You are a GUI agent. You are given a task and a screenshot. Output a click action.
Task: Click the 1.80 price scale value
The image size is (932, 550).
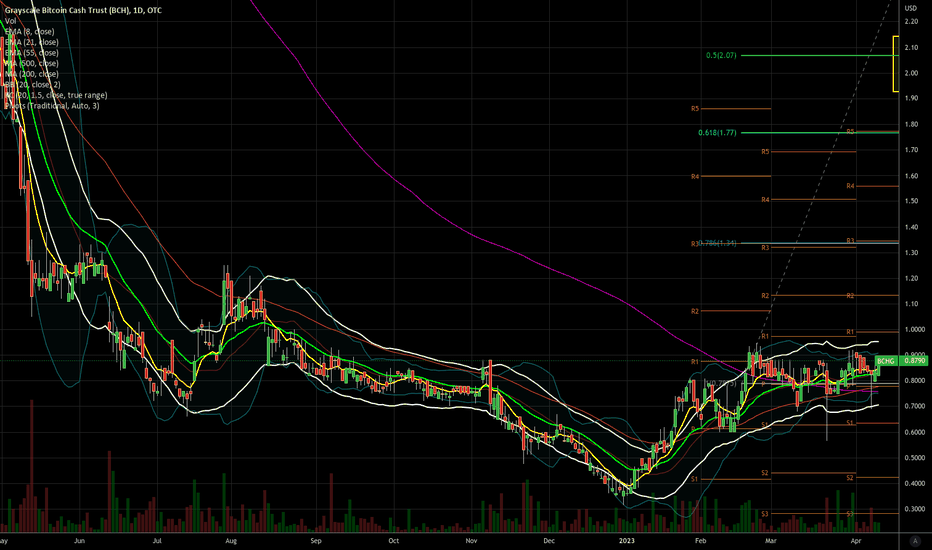(911, 124)
